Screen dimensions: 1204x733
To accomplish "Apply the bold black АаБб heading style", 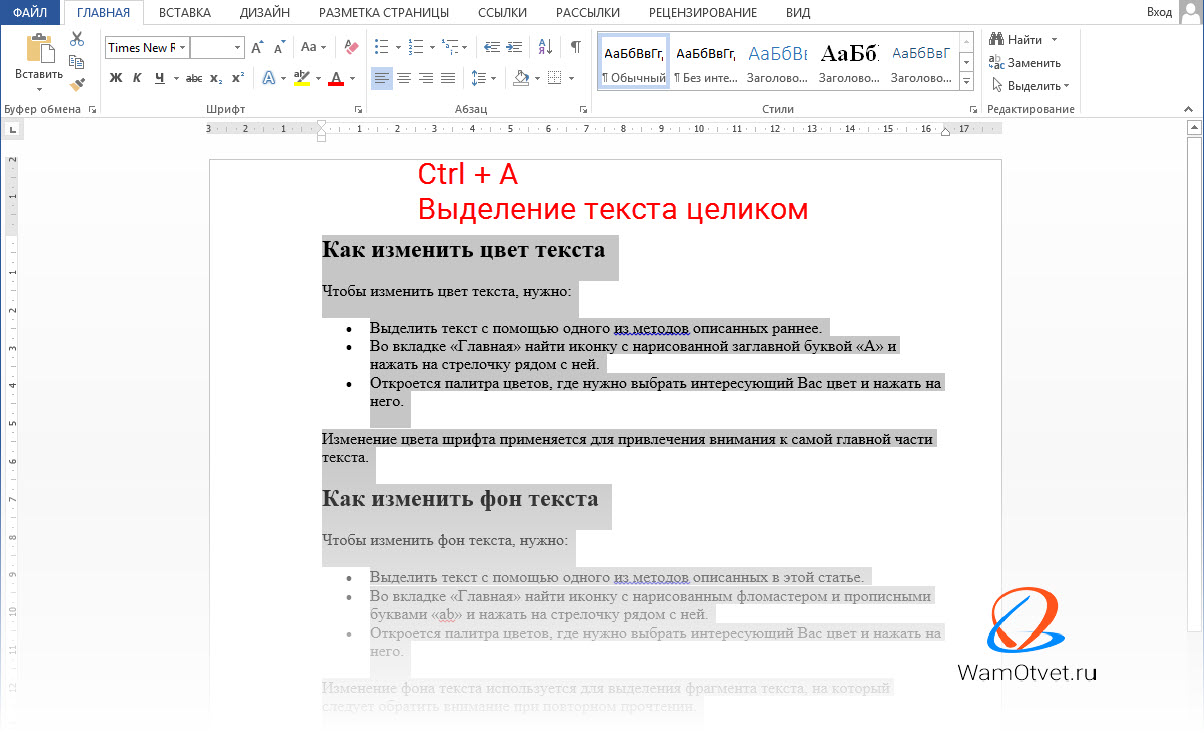I will 849,63.
